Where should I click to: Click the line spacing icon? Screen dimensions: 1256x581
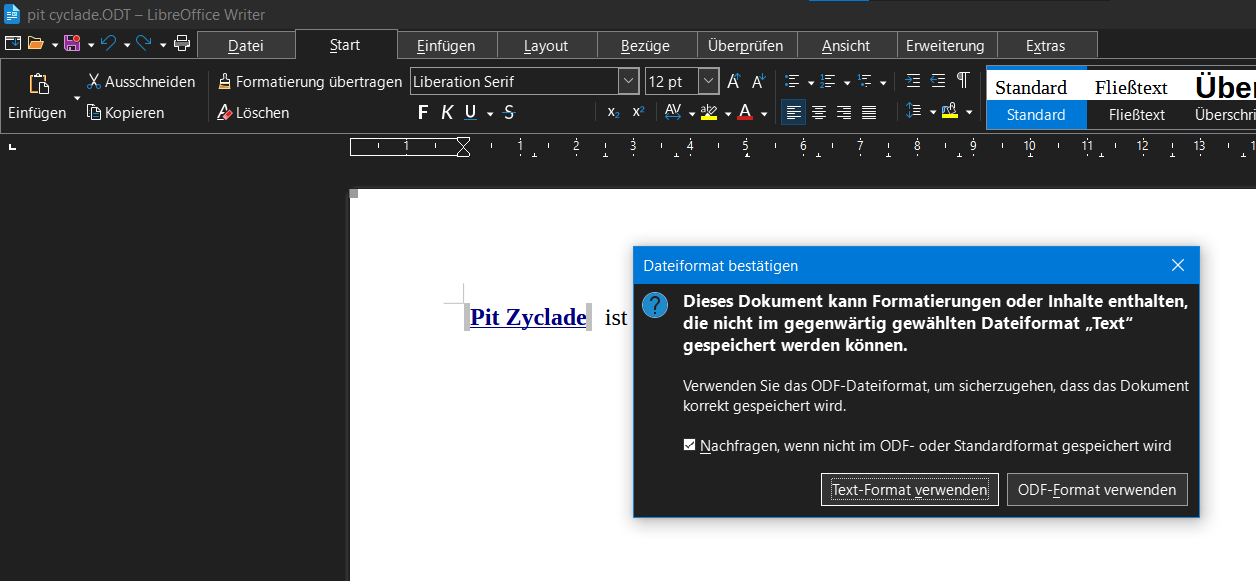[913, 112]
